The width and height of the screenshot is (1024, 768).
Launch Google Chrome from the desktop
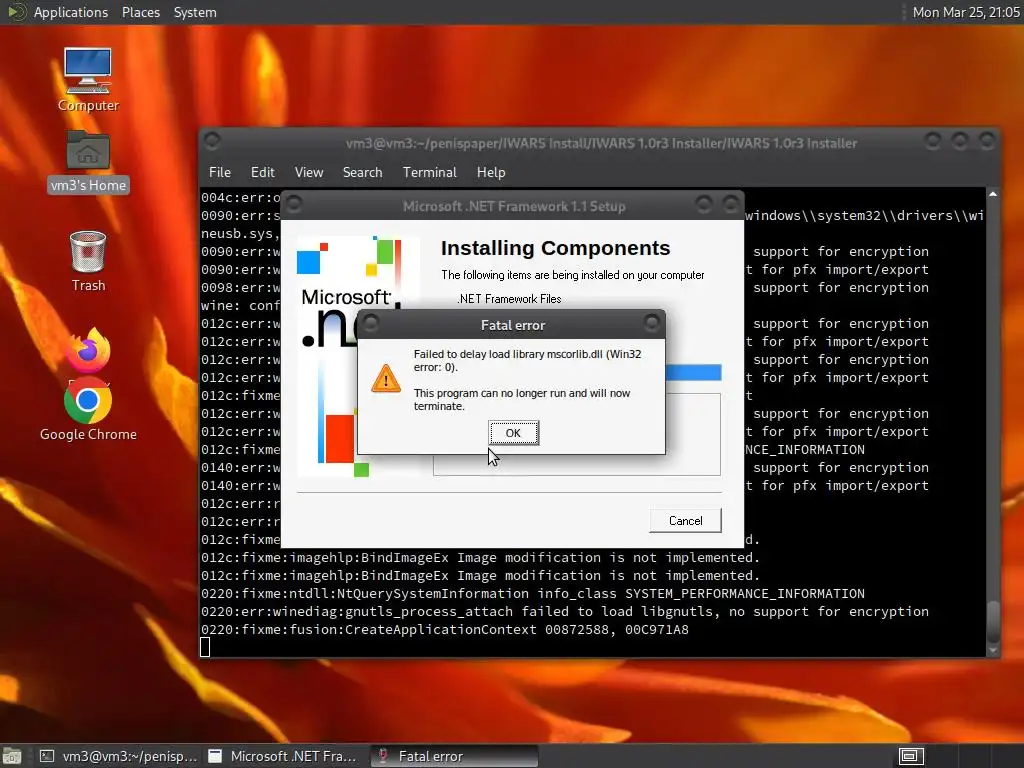88,410
